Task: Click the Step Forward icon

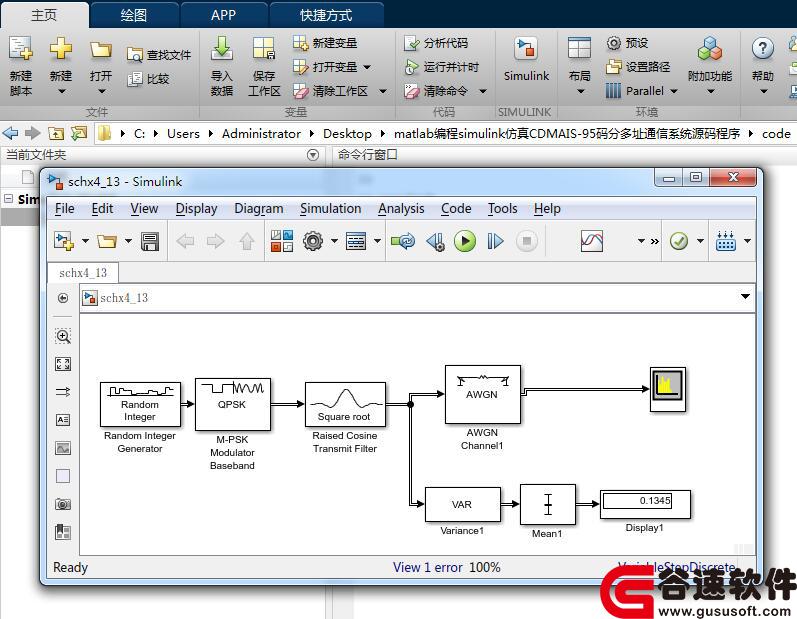Action: [495, 241]
